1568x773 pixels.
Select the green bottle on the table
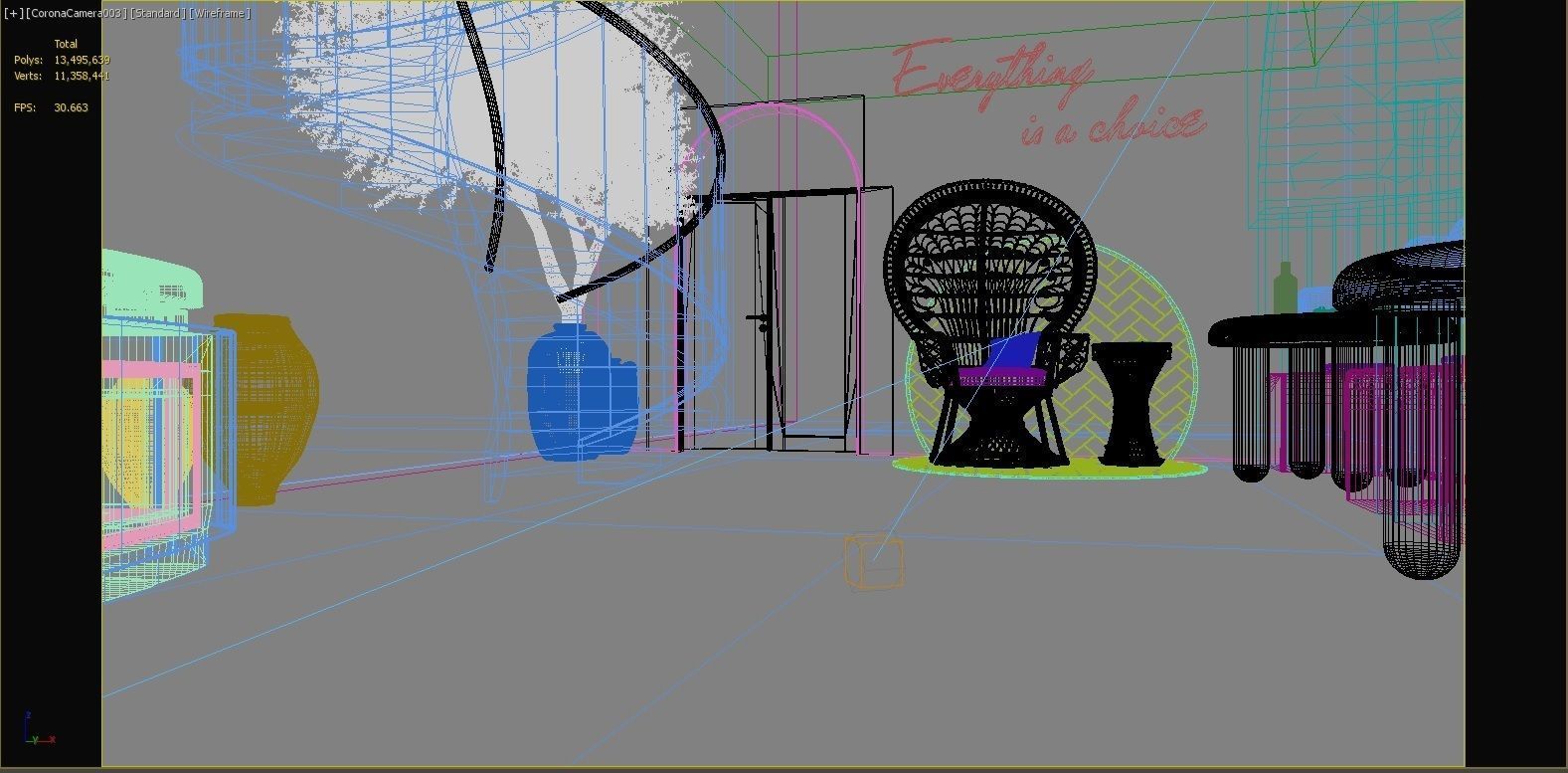click(1285, 289)
